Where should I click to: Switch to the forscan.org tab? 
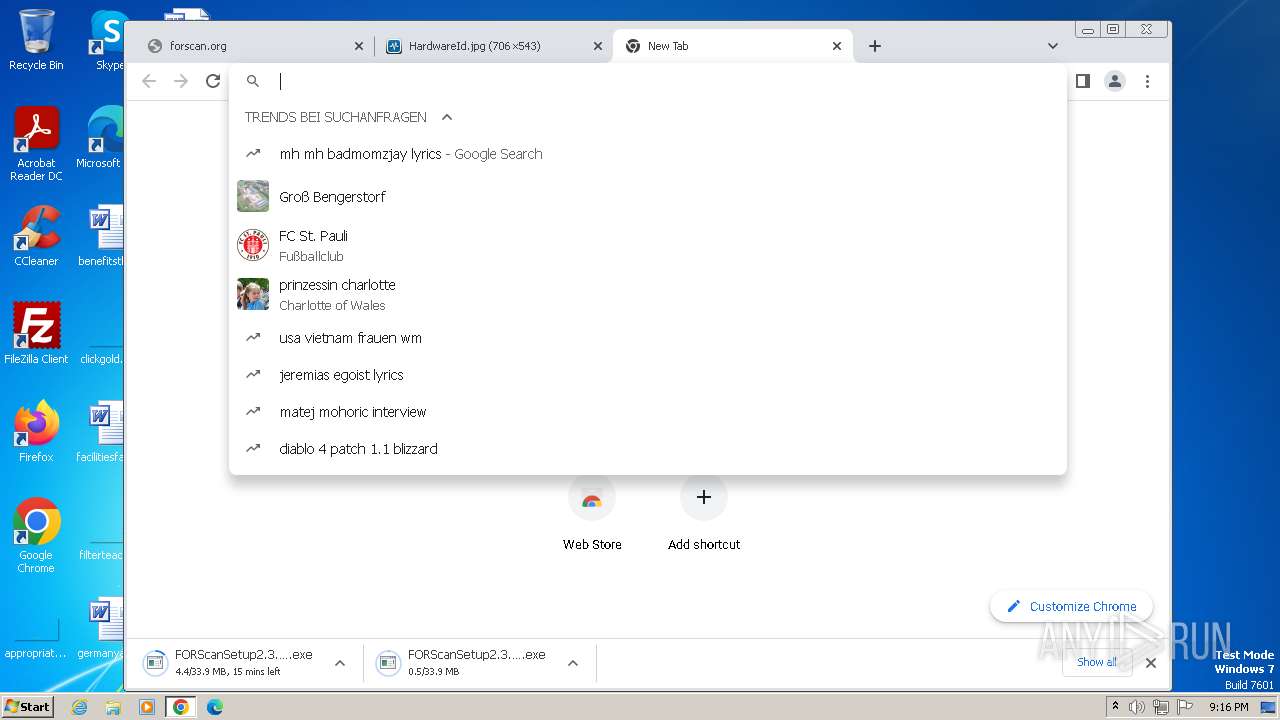(x=254, y=46)
